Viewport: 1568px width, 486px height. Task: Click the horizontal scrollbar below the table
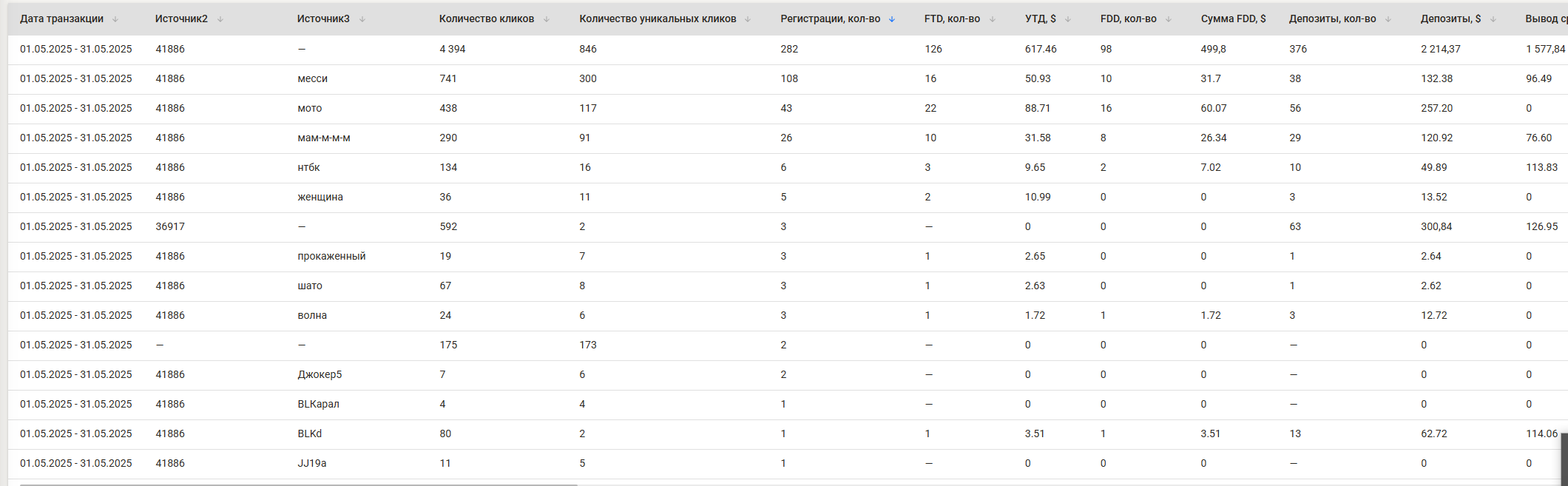point(296,485)
